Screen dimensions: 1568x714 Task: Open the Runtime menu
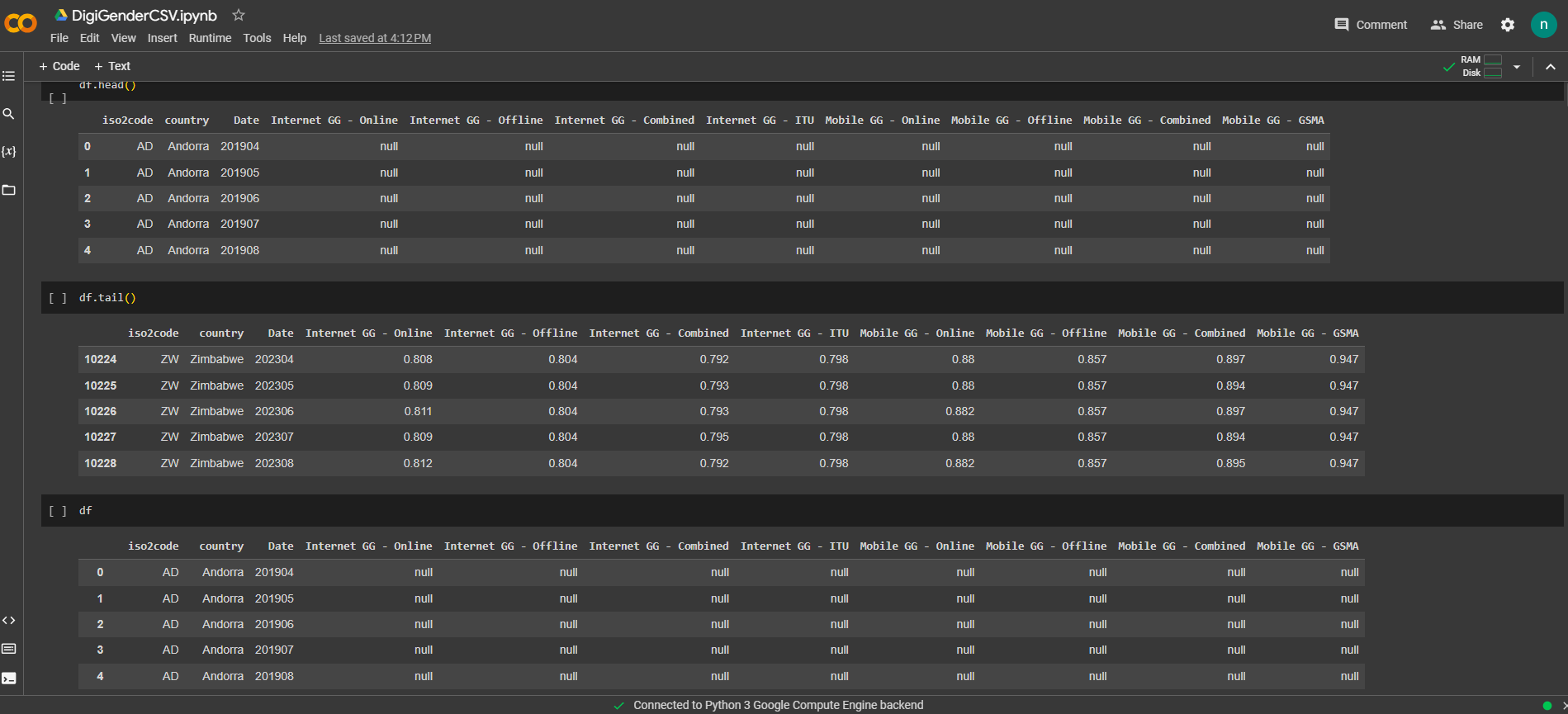210,38
